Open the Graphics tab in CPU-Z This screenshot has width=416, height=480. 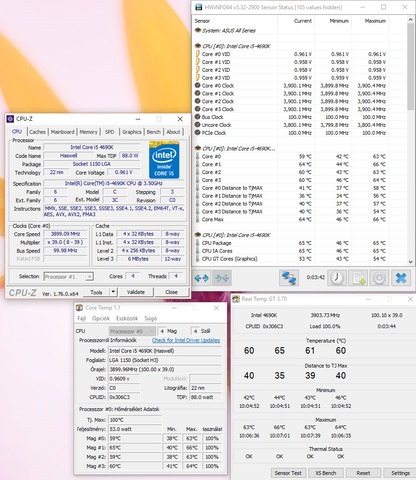click(132, 132)
